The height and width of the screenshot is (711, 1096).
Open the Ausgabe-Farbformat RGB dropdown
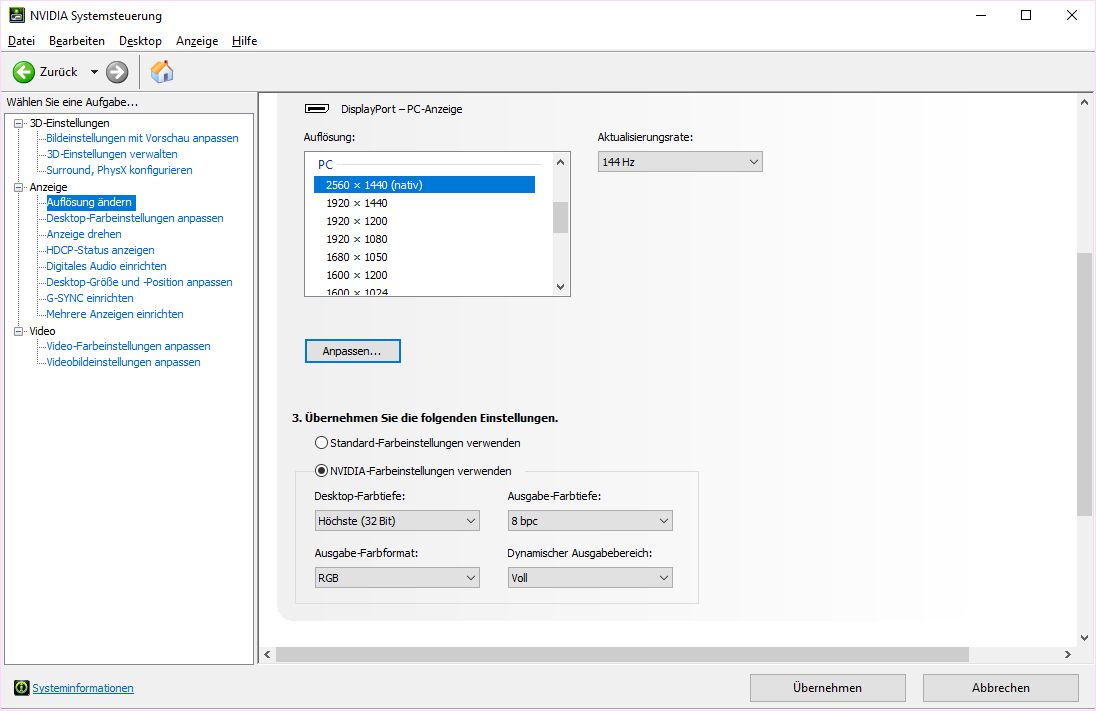point(397,579)
